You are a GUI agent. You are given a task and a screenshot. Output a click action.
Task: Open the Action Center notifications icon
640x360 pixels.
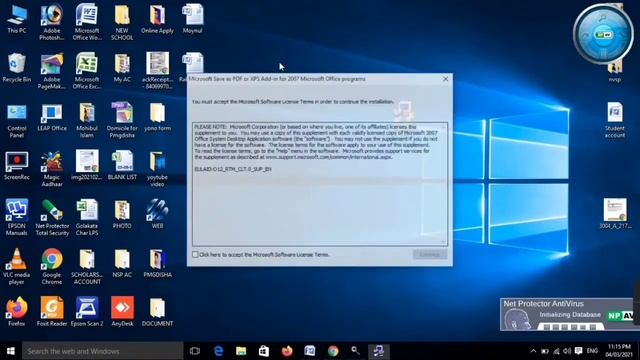578,351
